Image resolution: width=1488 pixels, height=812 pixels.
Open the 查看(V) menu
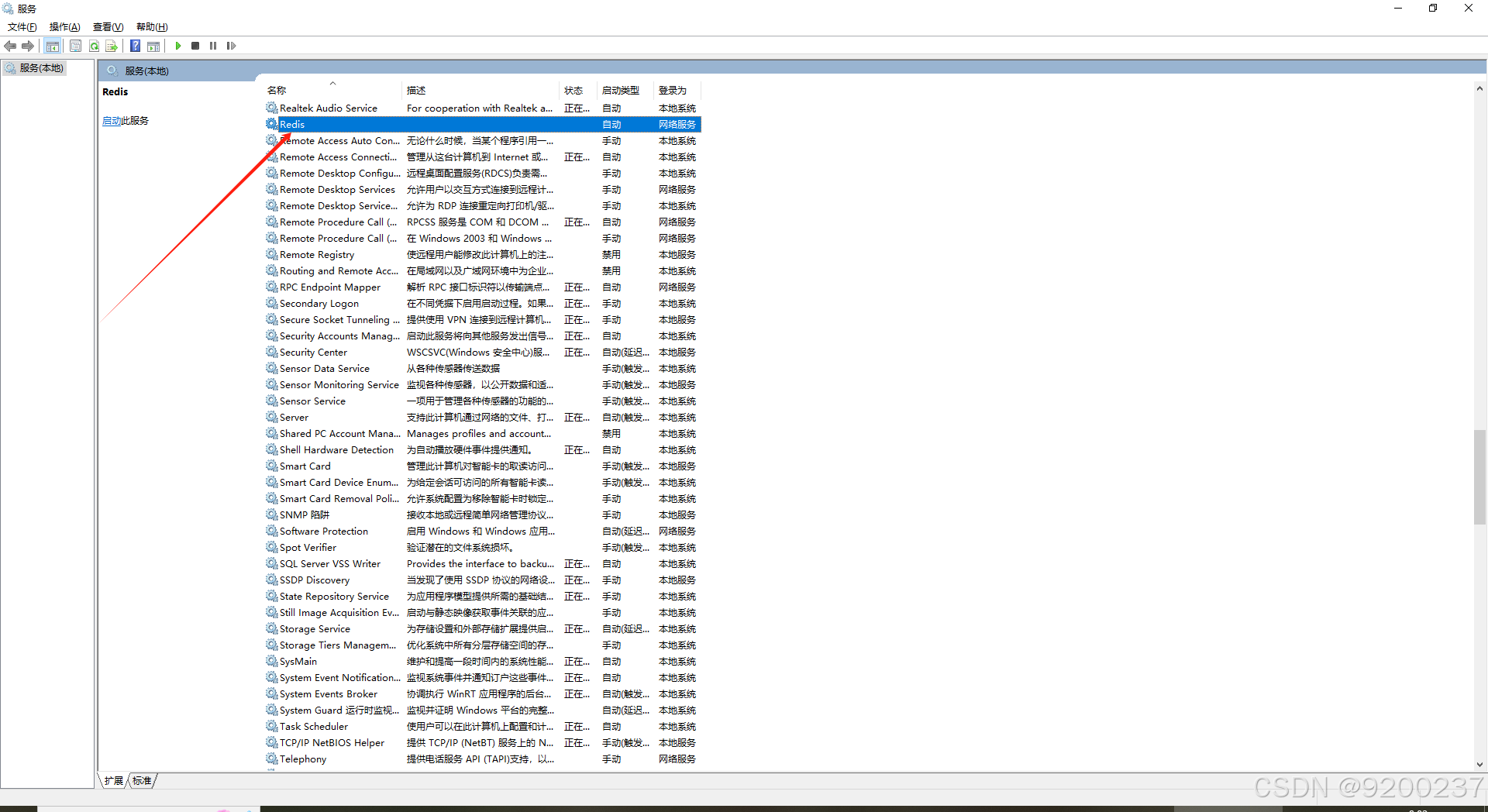(108, 27)
